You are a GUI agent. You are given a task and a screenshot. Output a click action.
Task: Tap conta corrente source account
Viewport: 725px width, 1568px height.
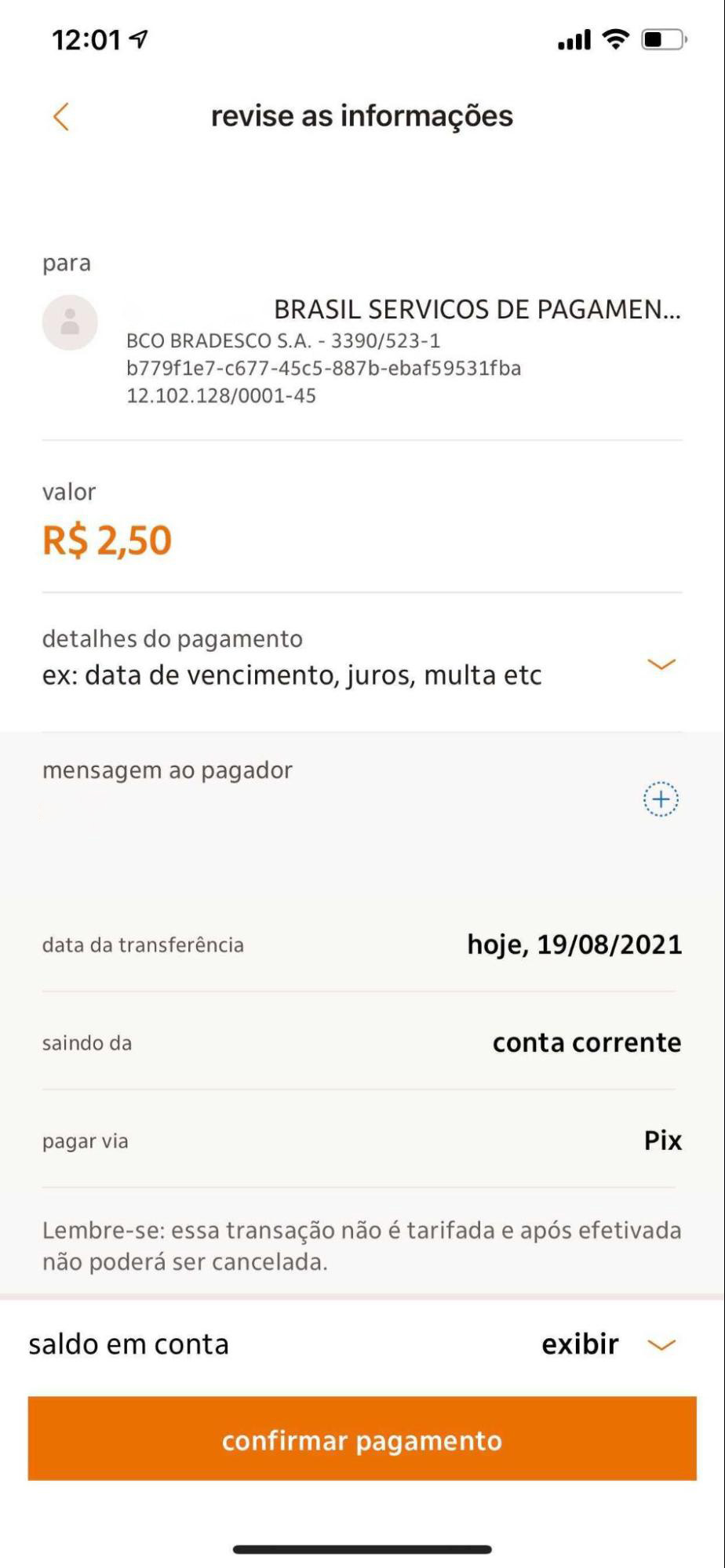click(x=586, y=1042)
